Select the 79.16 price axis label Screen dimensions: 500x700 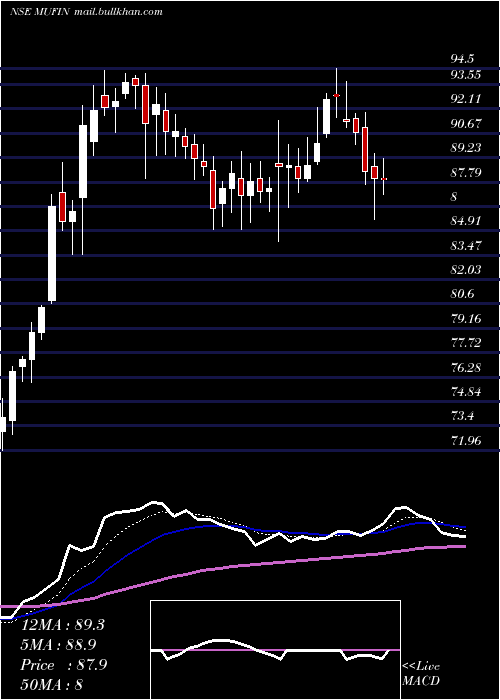point(466,319)
